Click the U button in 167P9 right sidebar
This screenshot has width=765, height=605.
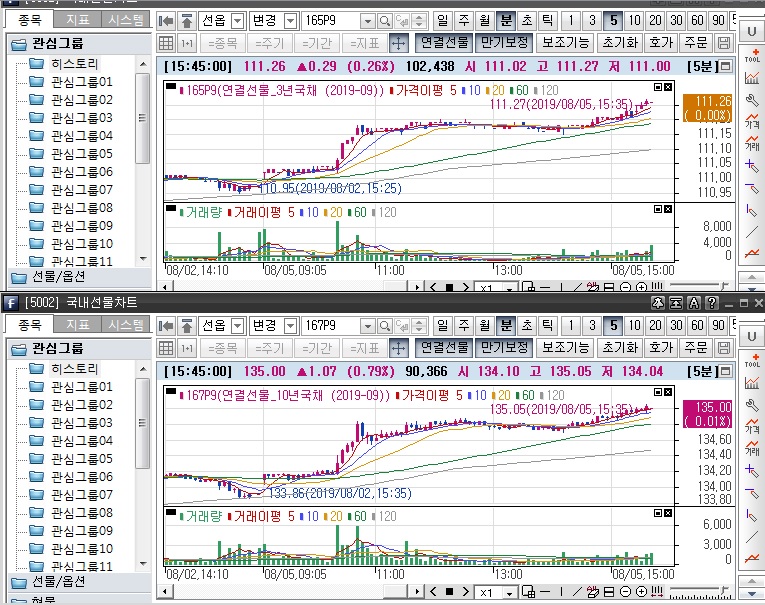[752, 337]
